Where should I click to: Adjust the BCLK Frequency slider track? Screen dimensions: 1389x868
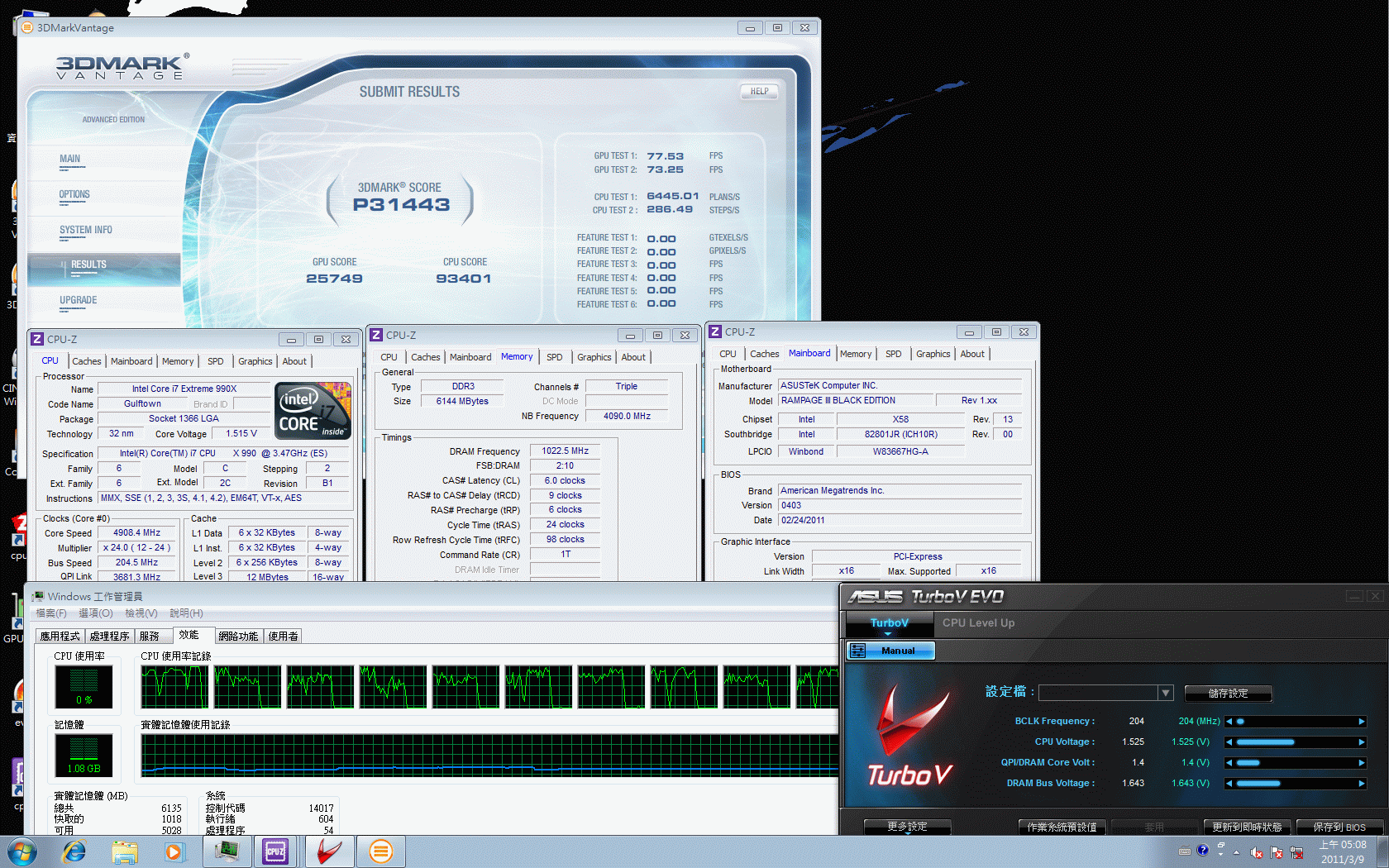coord(1296,722)
